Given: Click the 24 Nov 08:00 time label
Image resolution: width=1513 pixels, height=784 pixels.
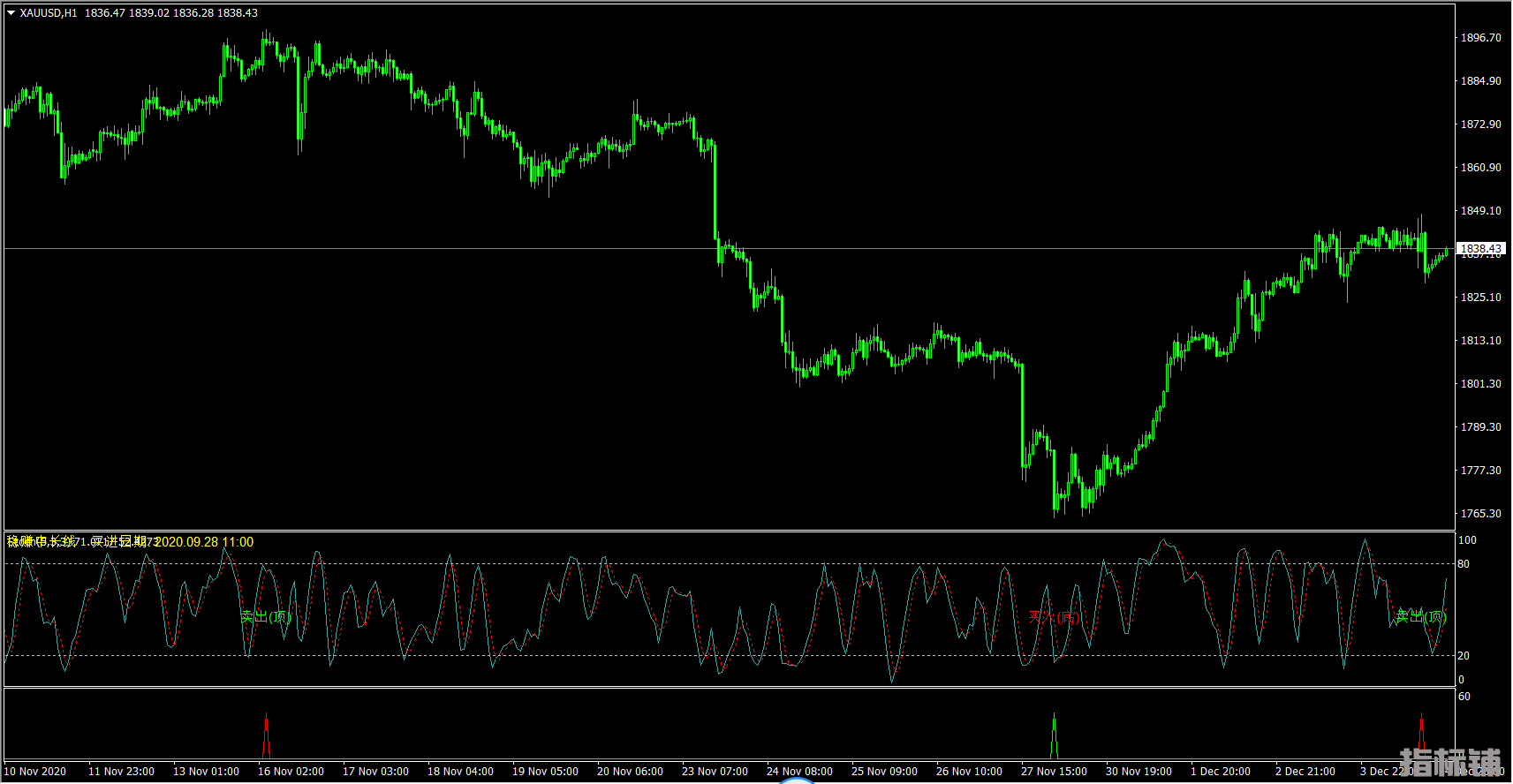Looking at the screenshot, I should click(799, 772).
